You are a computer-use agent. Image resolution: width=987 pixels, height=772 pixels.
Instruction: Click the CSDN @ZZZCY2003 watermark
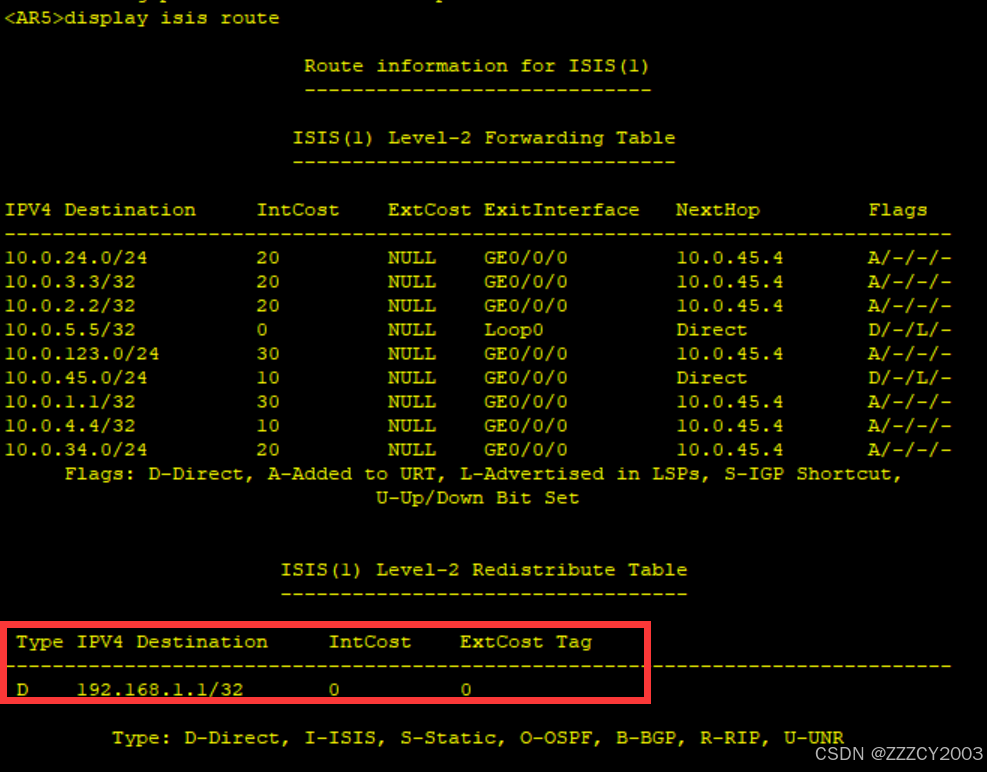click(x=898, y=754)
